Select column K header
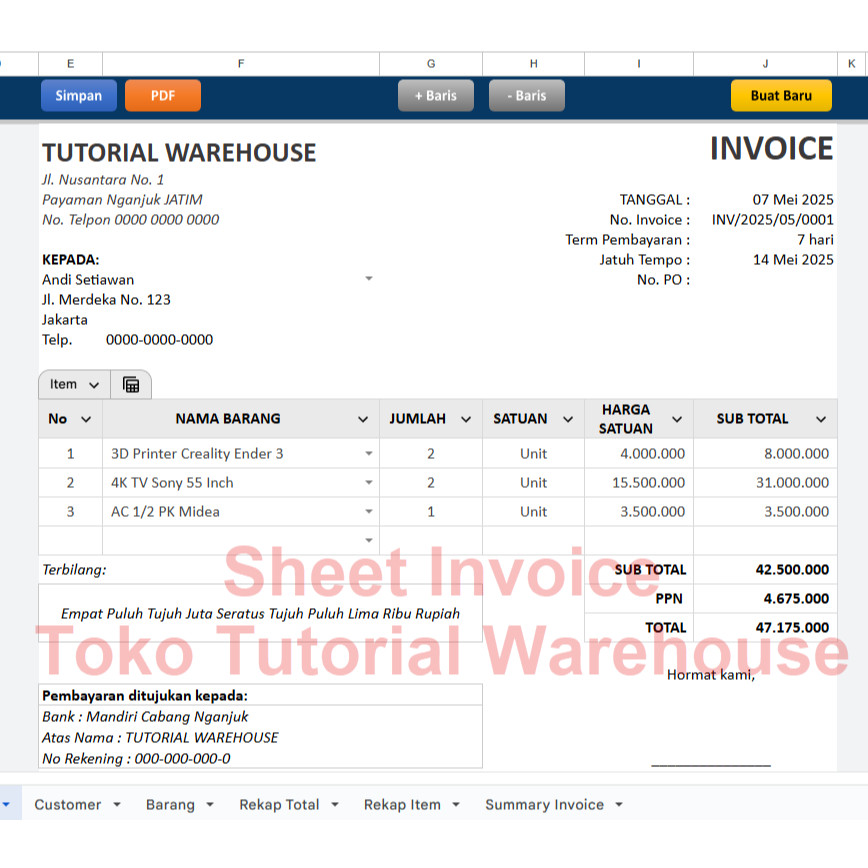The height and width of the screenshot is (868, 868). click(852, 64)
